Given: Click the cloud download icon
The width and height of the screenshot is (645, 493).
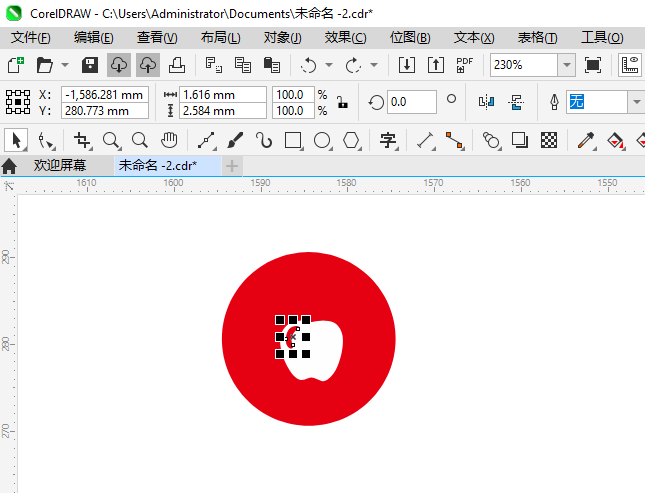Looking at the screenshot, I should 119,65.
